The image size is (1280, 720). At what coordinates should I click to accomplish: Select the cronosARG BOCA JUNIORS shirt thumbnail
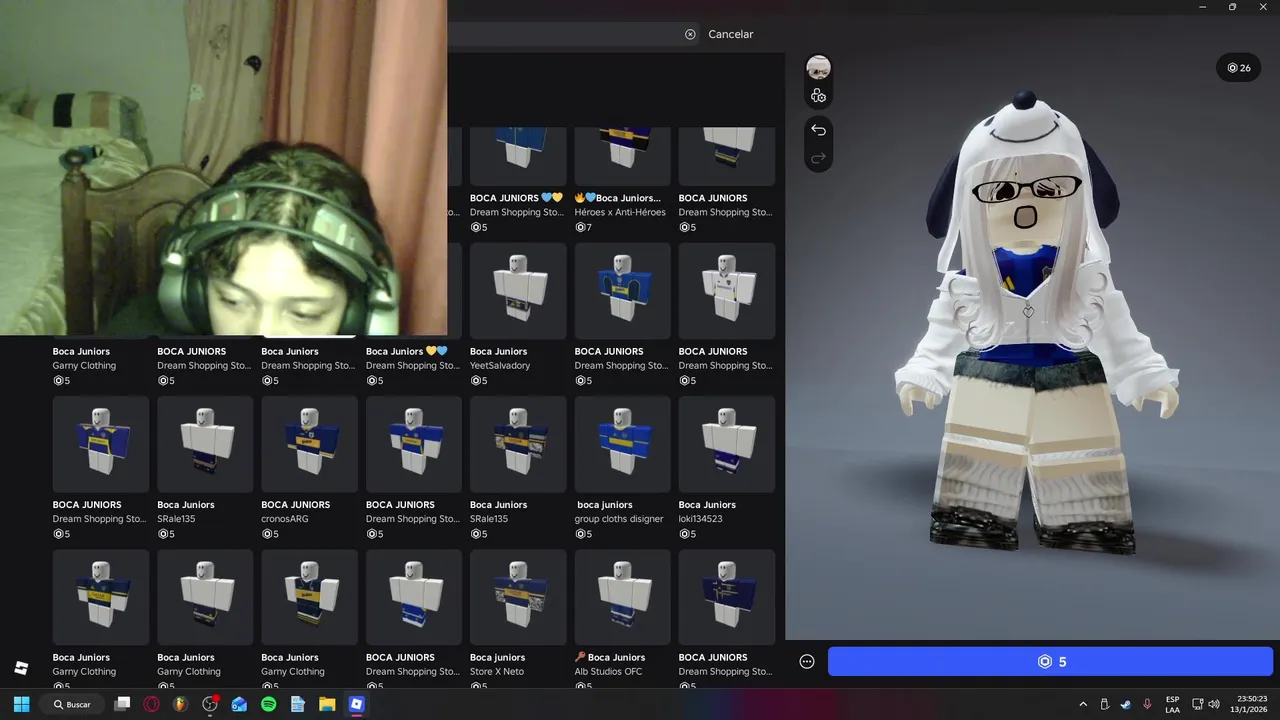[x=309, y=444]
